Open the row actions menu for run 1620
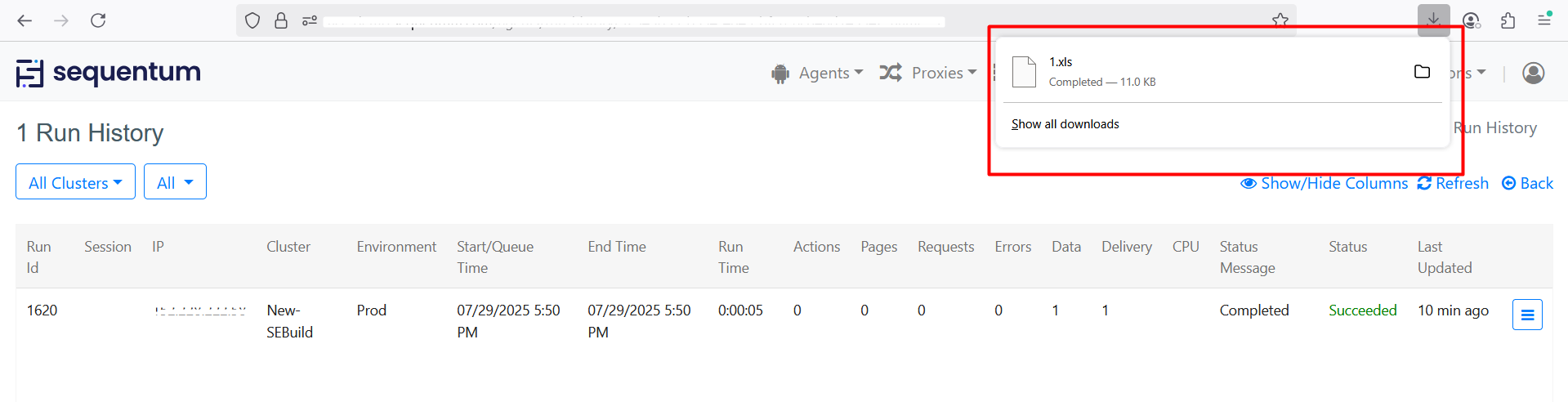Viewport: 1568px width, 402px height. pos(1526,315)
